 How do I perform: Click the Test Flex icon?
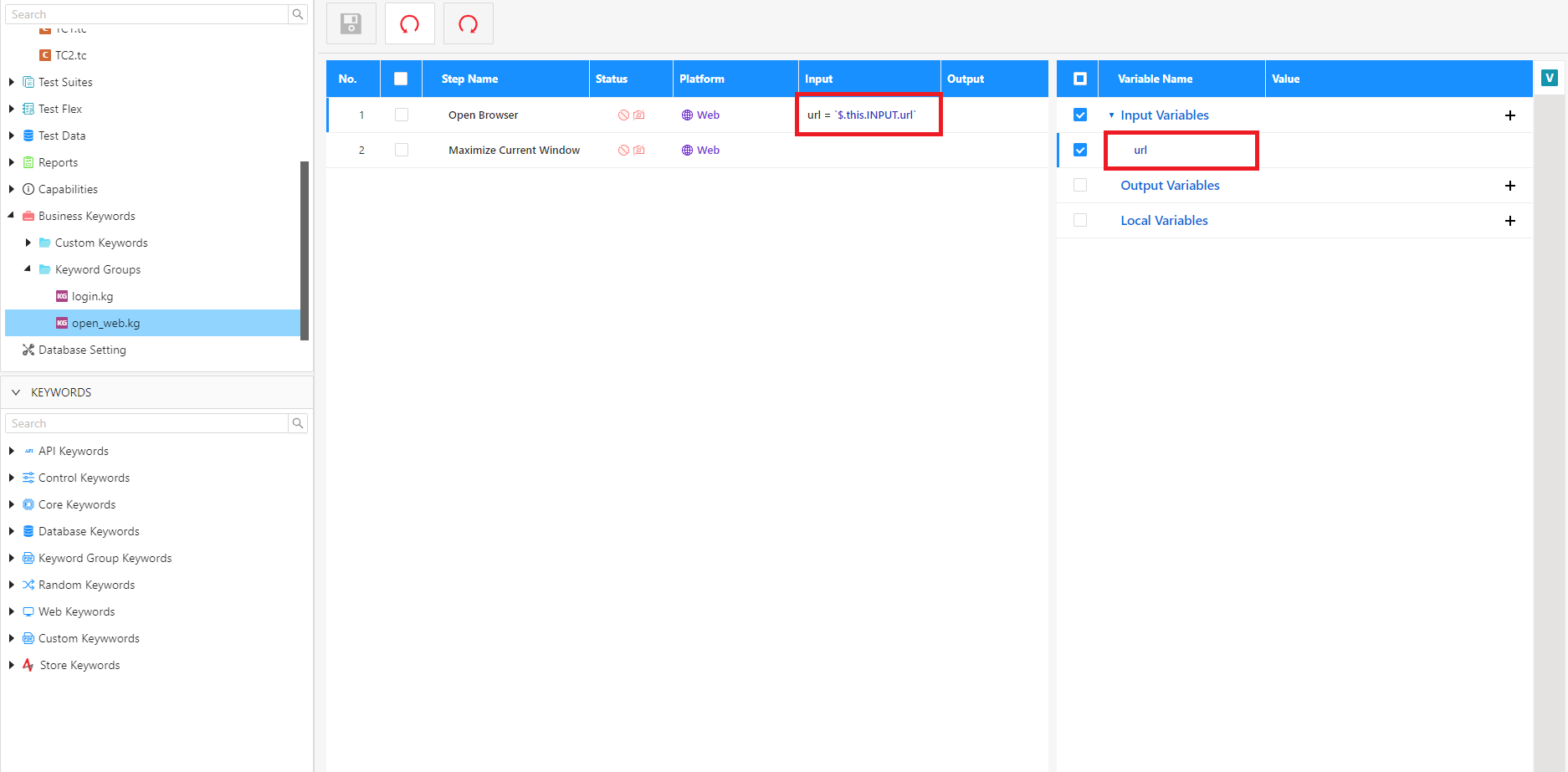(28, 109)
